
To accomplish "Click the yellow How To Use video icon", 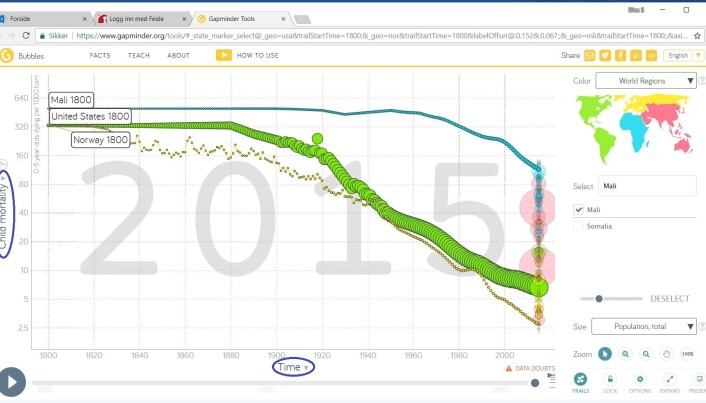I will 224,55.
